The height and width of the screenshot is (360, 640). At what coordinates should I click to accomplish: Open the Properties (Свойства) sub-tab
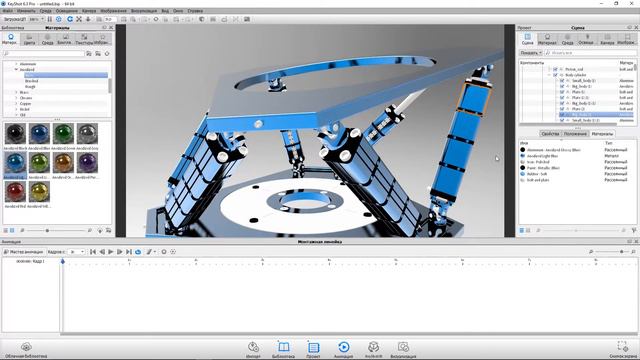click(x=550, y=134)
